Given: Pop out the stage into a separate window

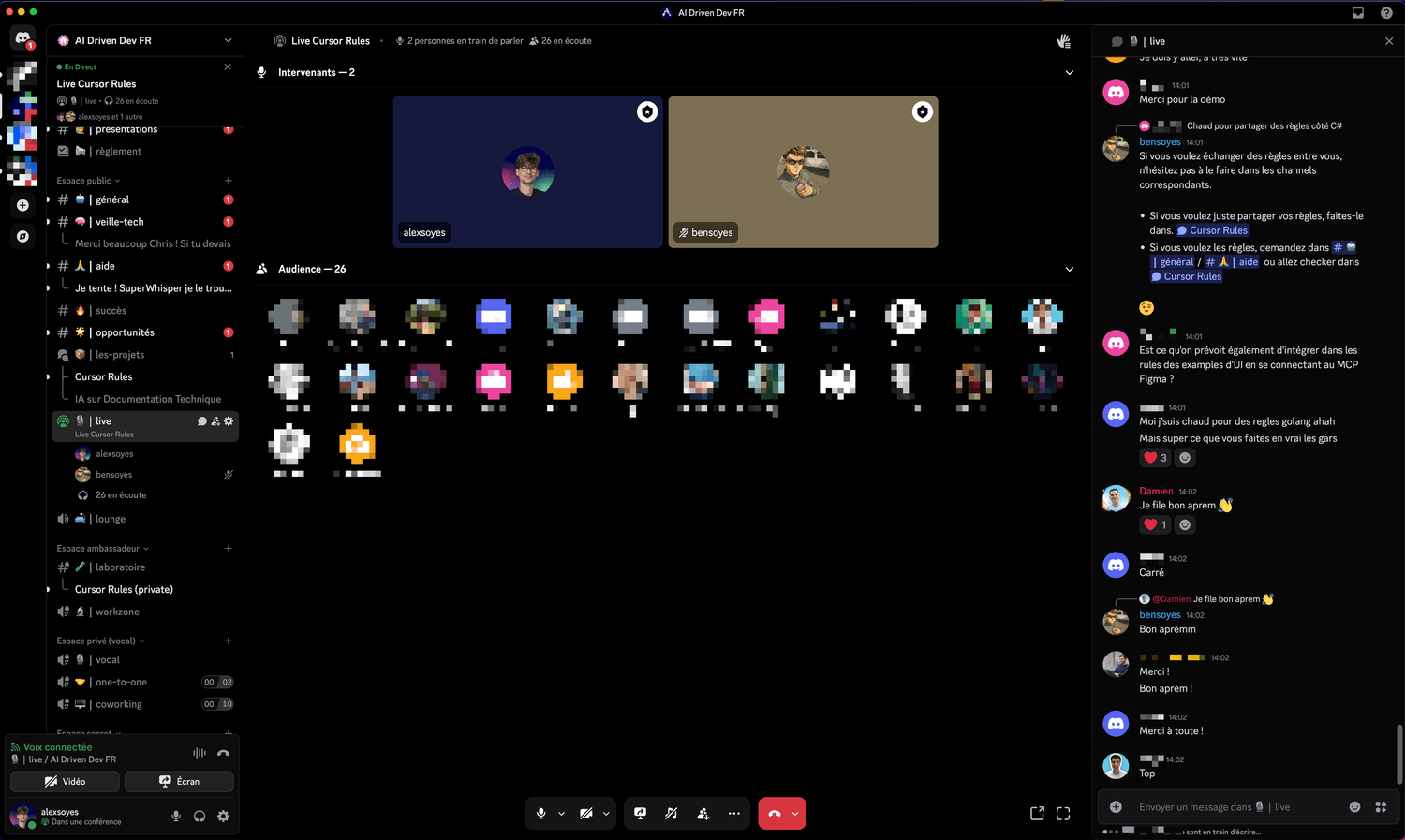Looking at the screenshot, I should tap(1037, 813).
